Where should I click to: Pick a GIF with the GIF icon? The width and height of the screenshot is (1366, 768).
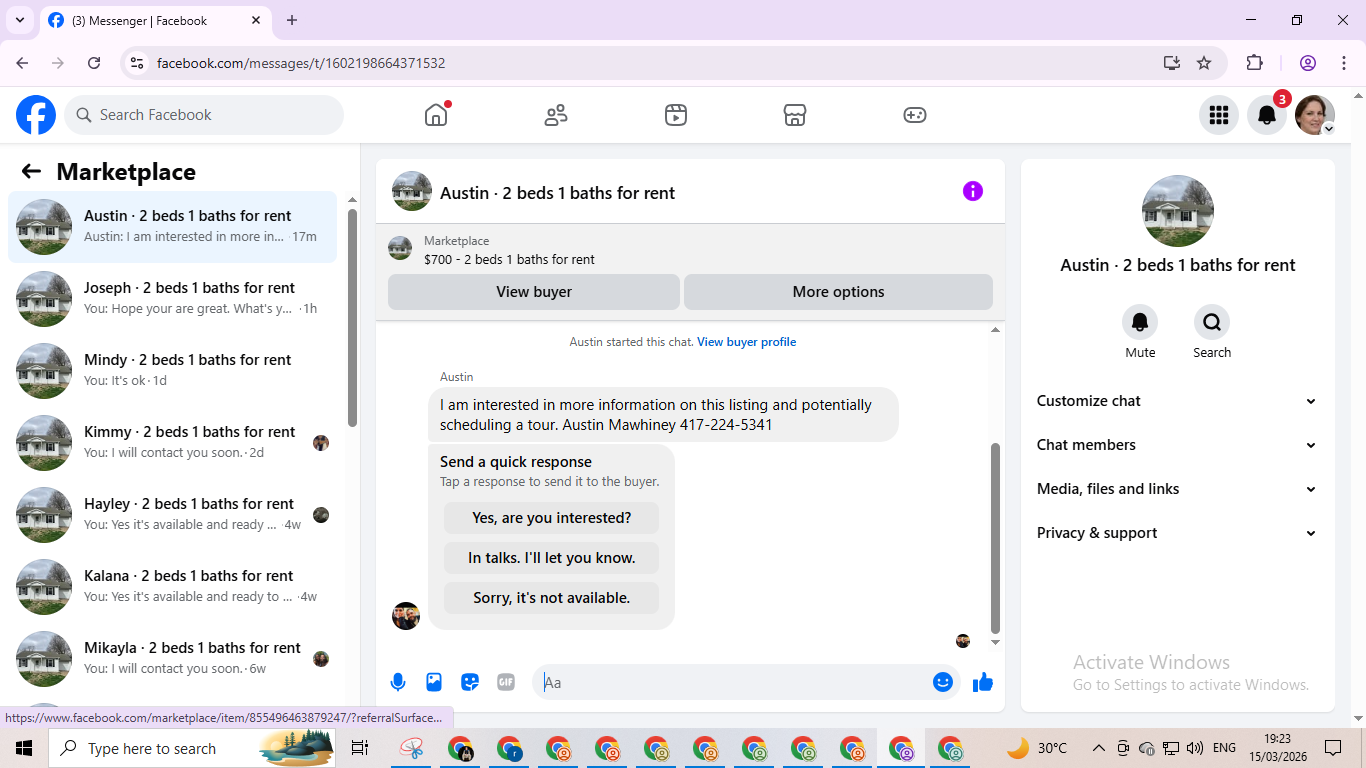point(506,682)
